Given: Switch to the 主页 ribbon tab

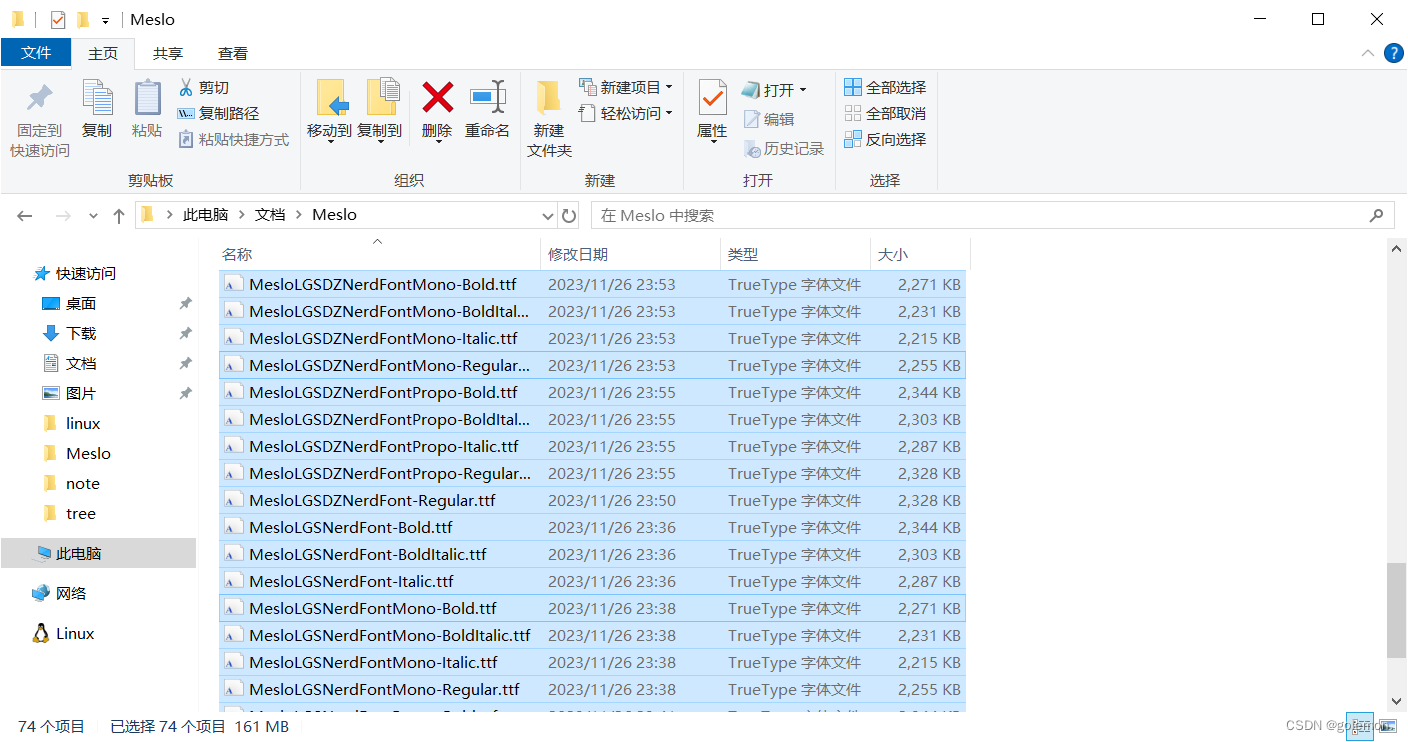Looking at the screenshot, I should click(x=103, y=53).
